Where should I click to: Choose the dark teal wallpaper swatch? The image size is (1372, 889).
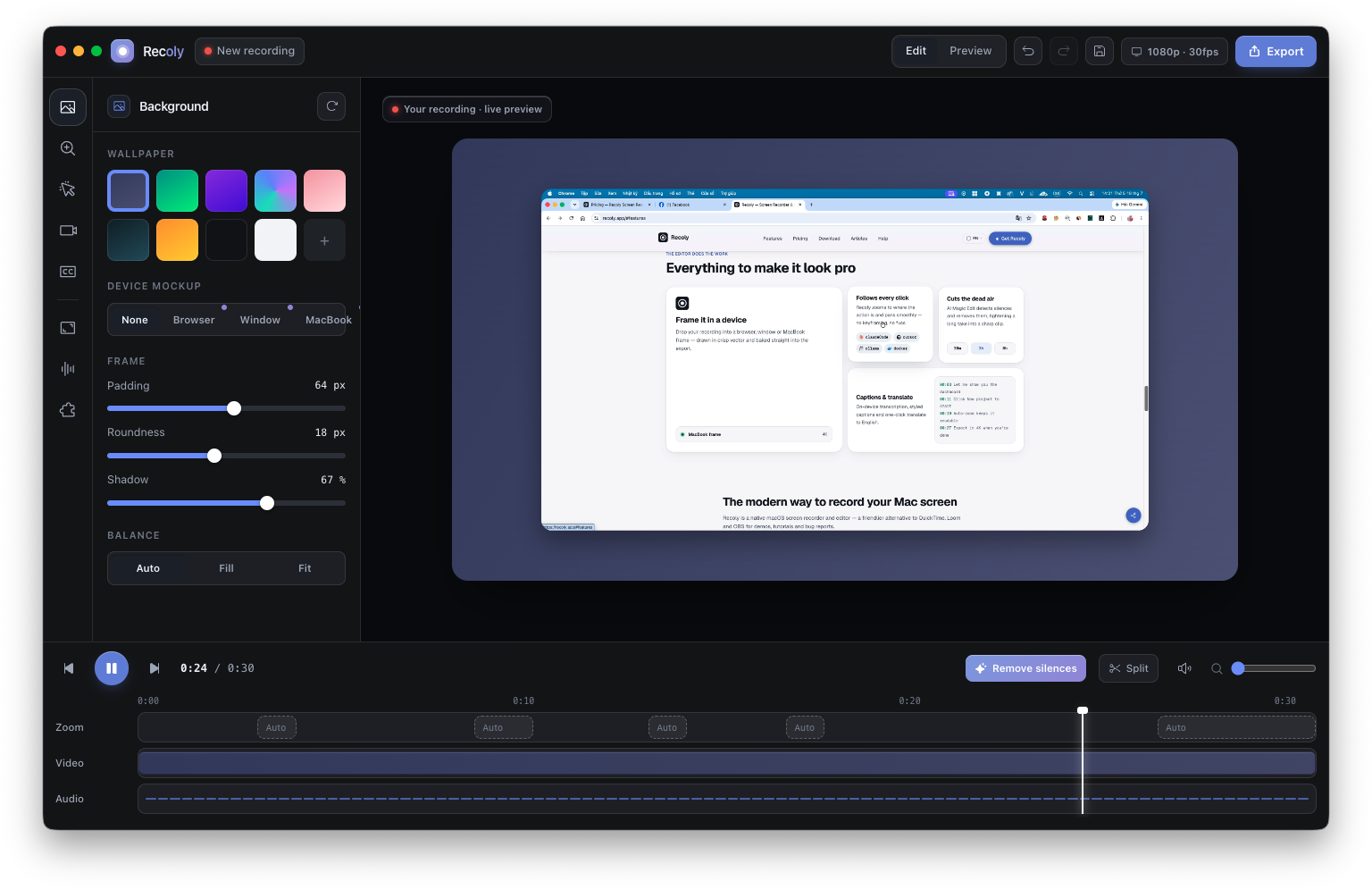[129, 240]
